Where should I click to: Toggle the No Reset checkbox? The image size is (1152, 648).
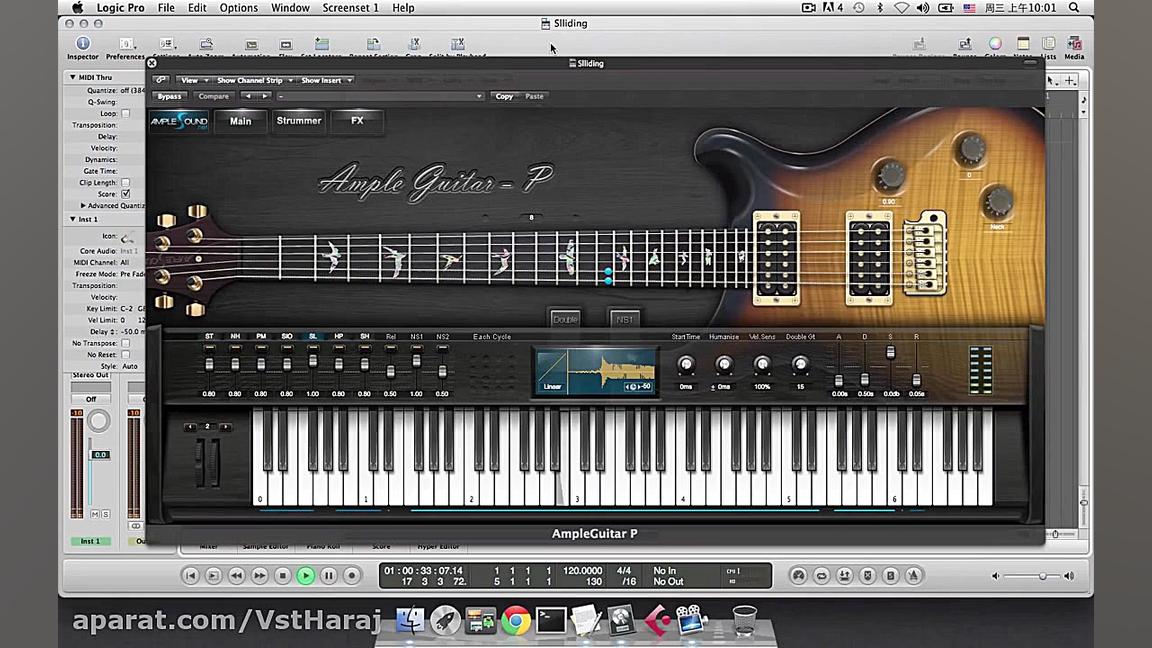tap(126, 355)
